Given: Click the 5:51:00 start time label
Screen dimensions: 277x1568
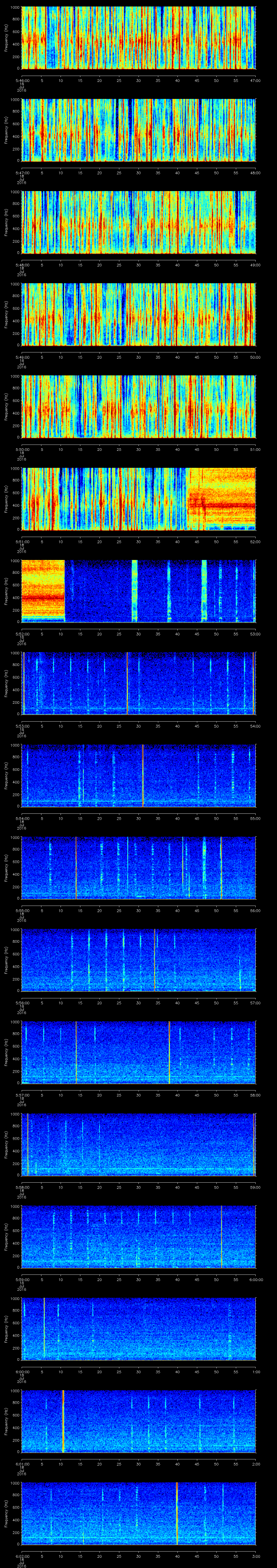Looking at the screenshot, I should pos(22,542).
